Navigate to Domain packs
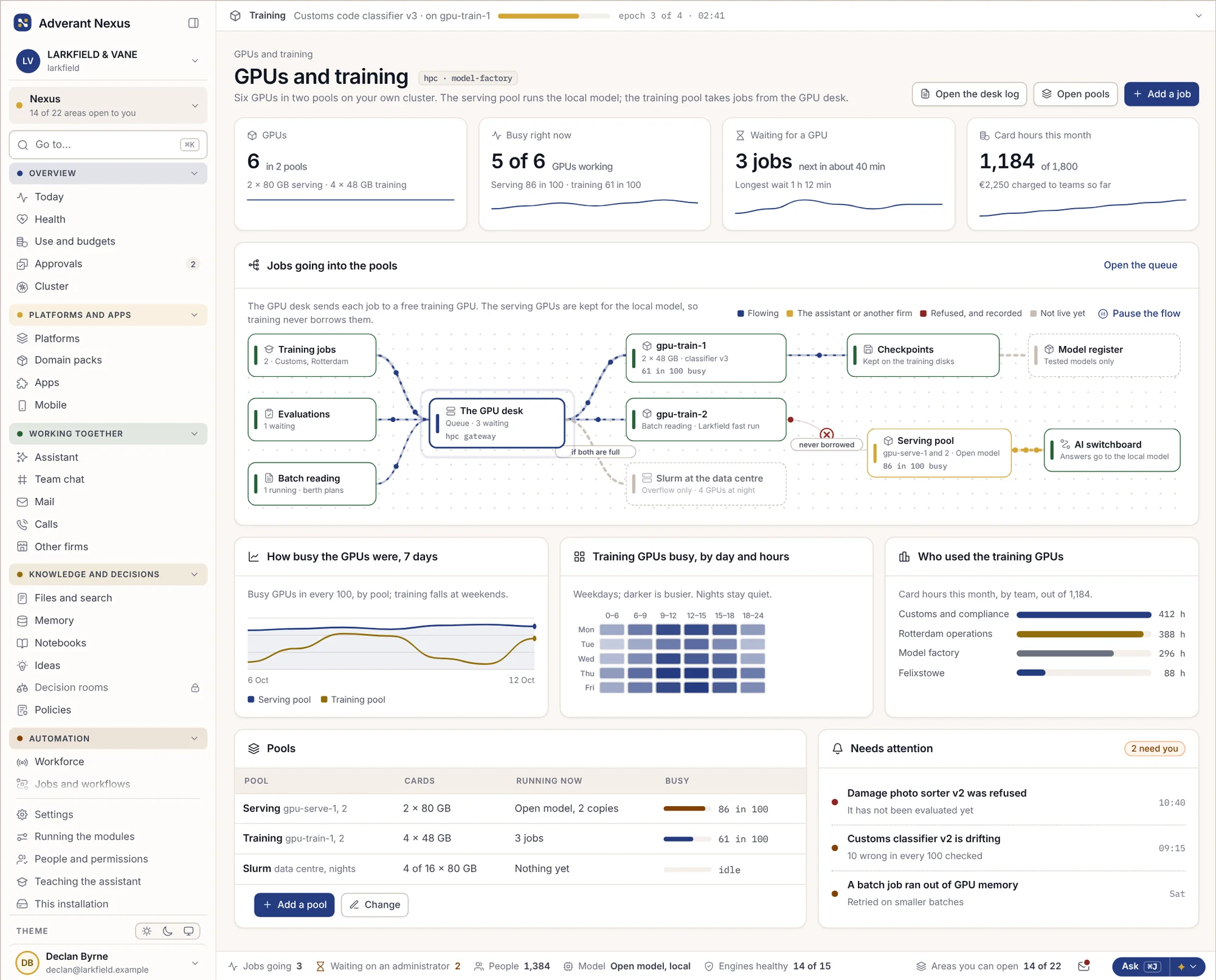Screen dimensions: 1216x980 tap(108, 360)
